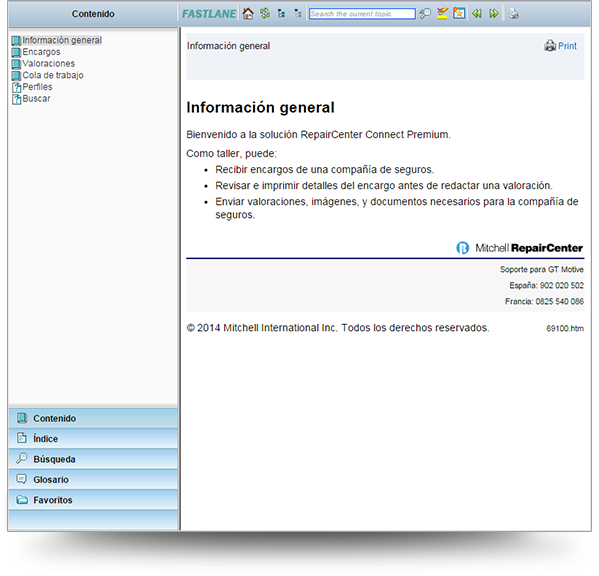This screenshot has height=576, width=599.
Task: Go to the next topic with the green forward arrows
Action: (x=494, y=14)
